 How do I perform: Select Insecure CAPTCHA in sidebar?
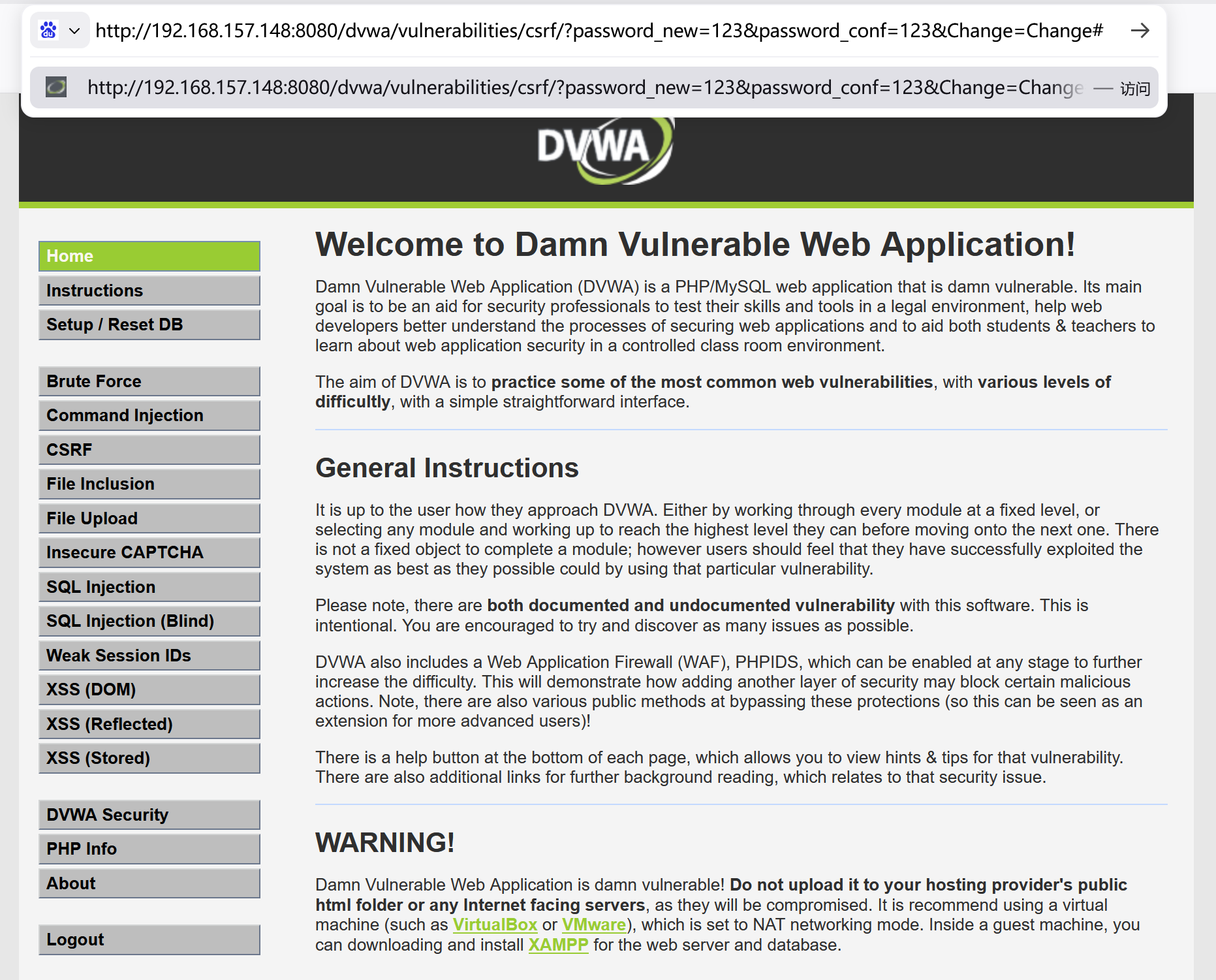[x=149, y=552]
